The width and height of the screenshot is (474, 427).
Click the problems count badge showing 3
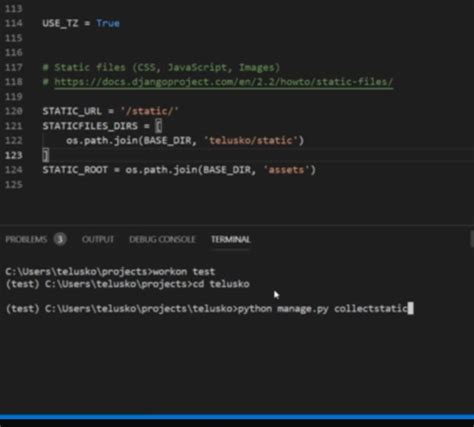pyautogui.click(x=60, y=239)
